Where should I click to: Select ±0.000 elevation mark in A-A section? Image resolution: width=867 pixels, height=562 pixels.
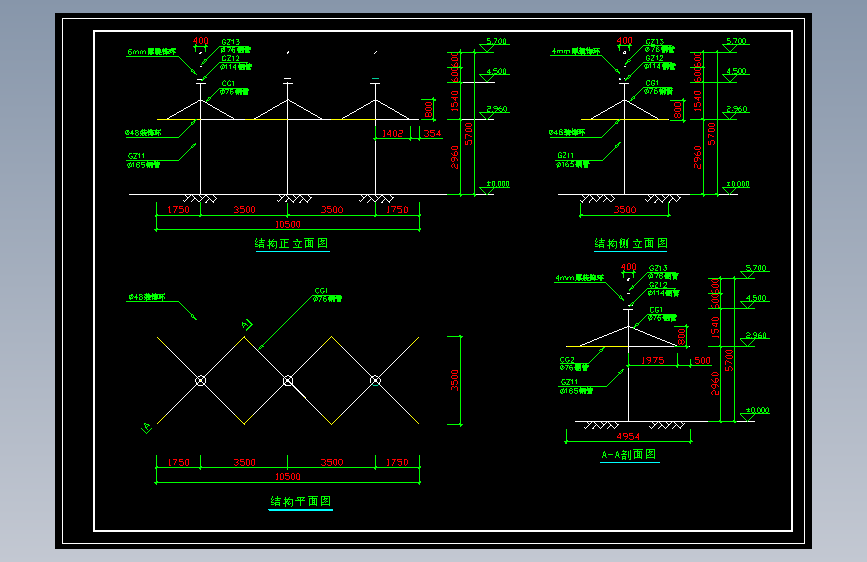(x=758, y=410)
